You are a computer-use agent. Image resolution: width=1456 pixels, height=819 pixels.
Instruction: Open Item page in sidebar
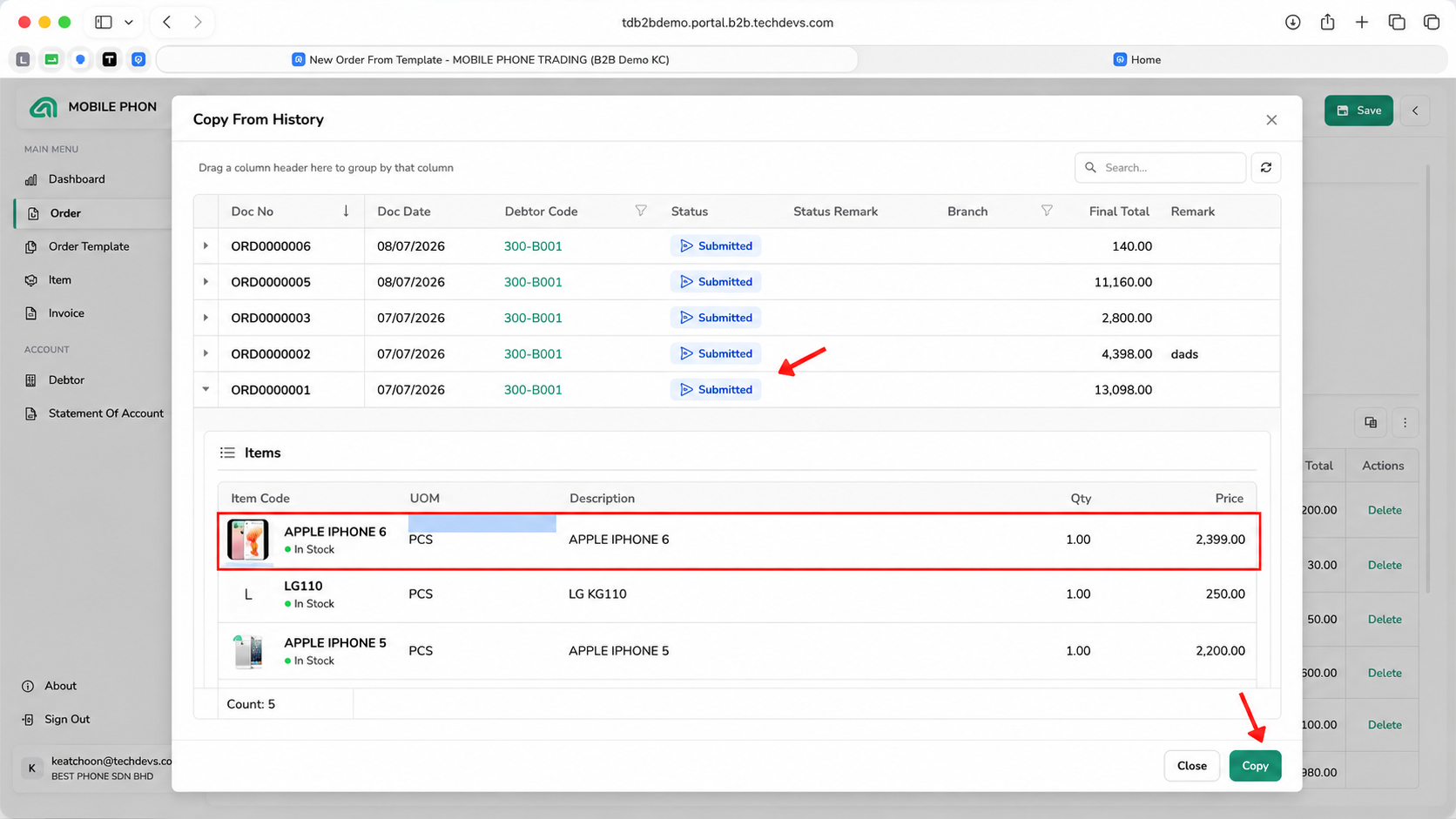tap(60, 280)
